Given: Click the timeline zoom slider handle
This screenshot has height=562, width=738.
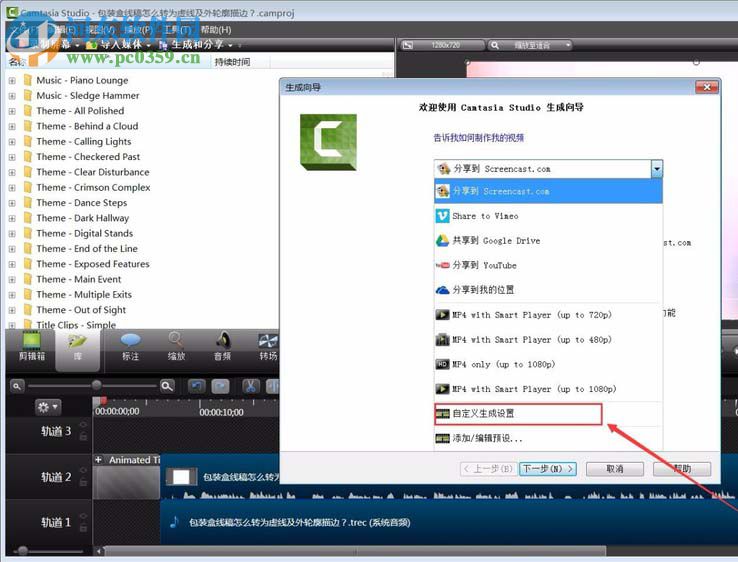Looking at the screenshot, I should 96,385.
